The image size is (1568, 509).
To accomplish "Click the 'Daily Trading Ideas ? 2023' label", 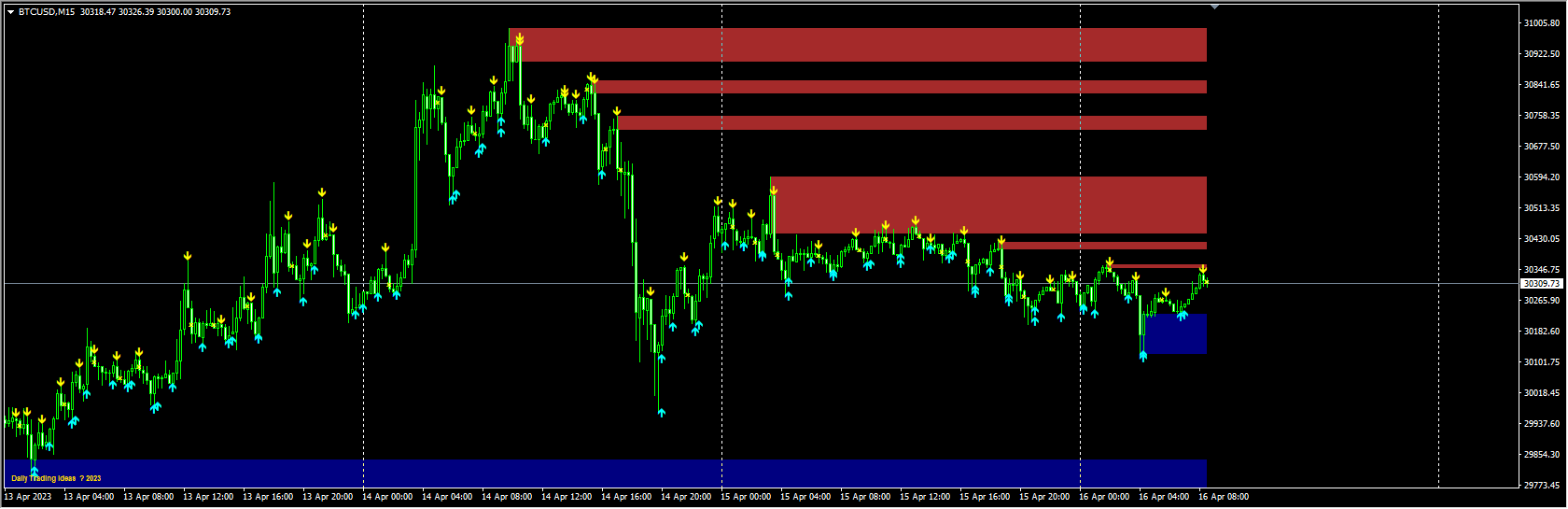I will click(56, 478).
